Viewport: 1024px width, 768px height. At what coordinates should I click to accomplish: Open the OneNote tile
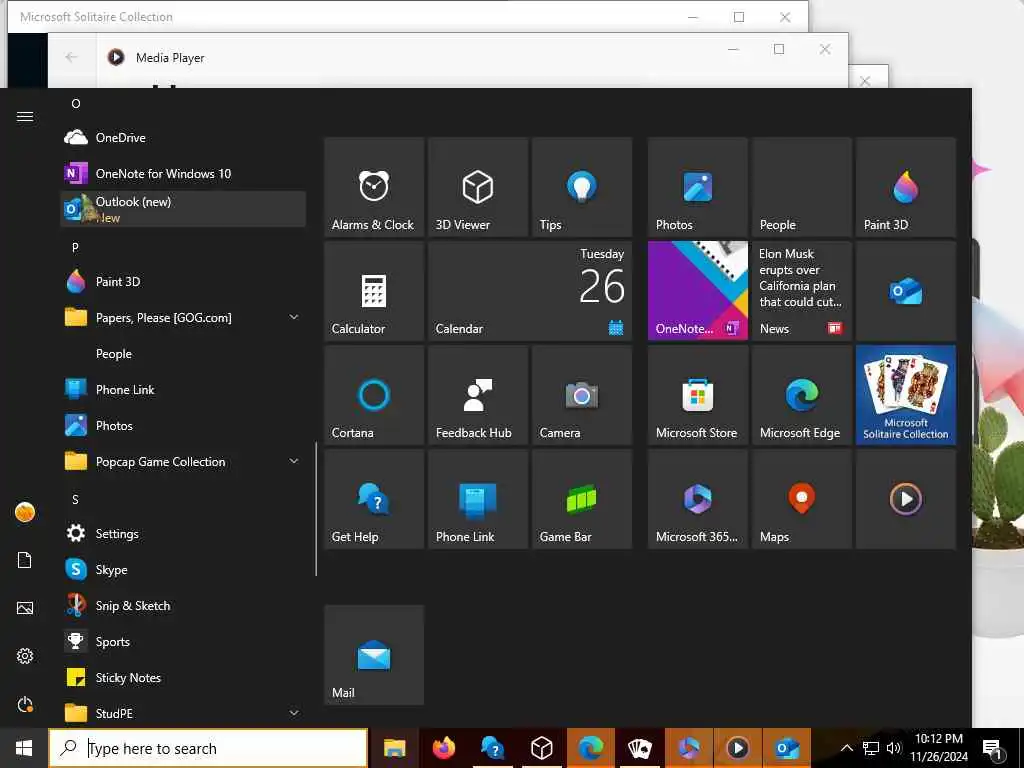click(697, 291)
